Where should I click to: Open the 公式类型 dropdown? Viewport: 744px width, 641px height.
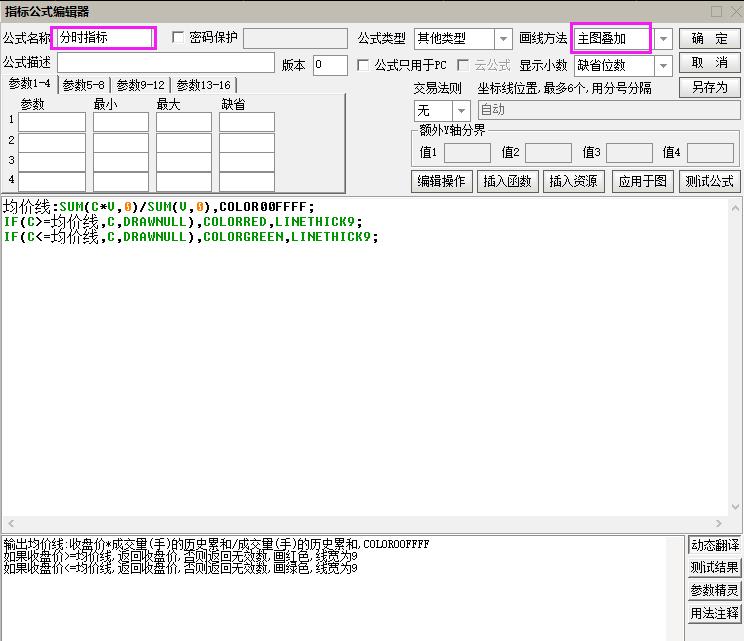point(504,39)
